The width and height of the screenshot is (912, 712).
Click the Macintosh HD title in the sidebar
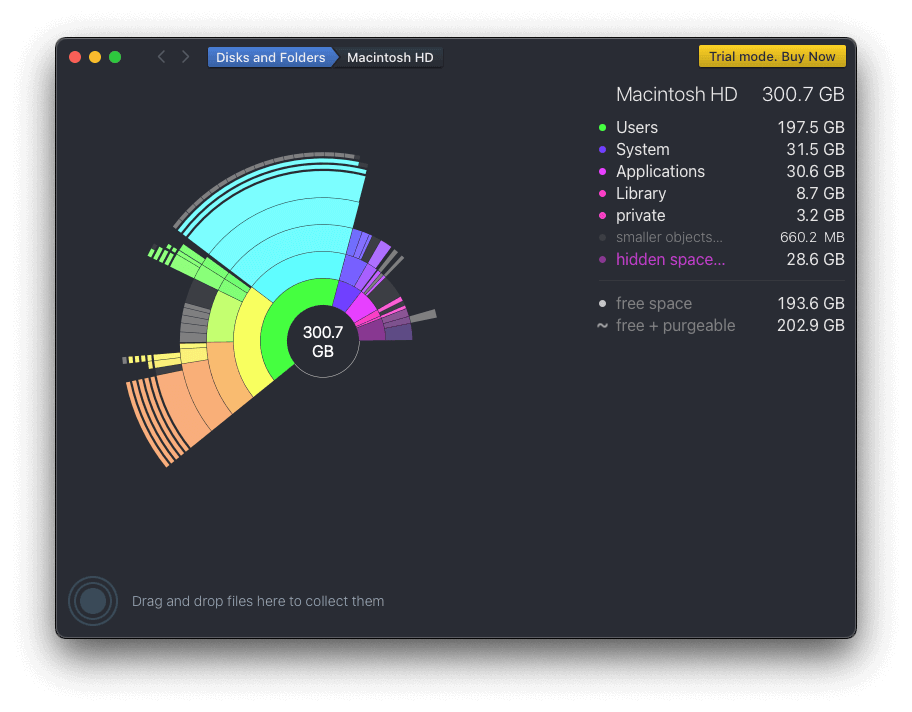(x=676, y=94)
